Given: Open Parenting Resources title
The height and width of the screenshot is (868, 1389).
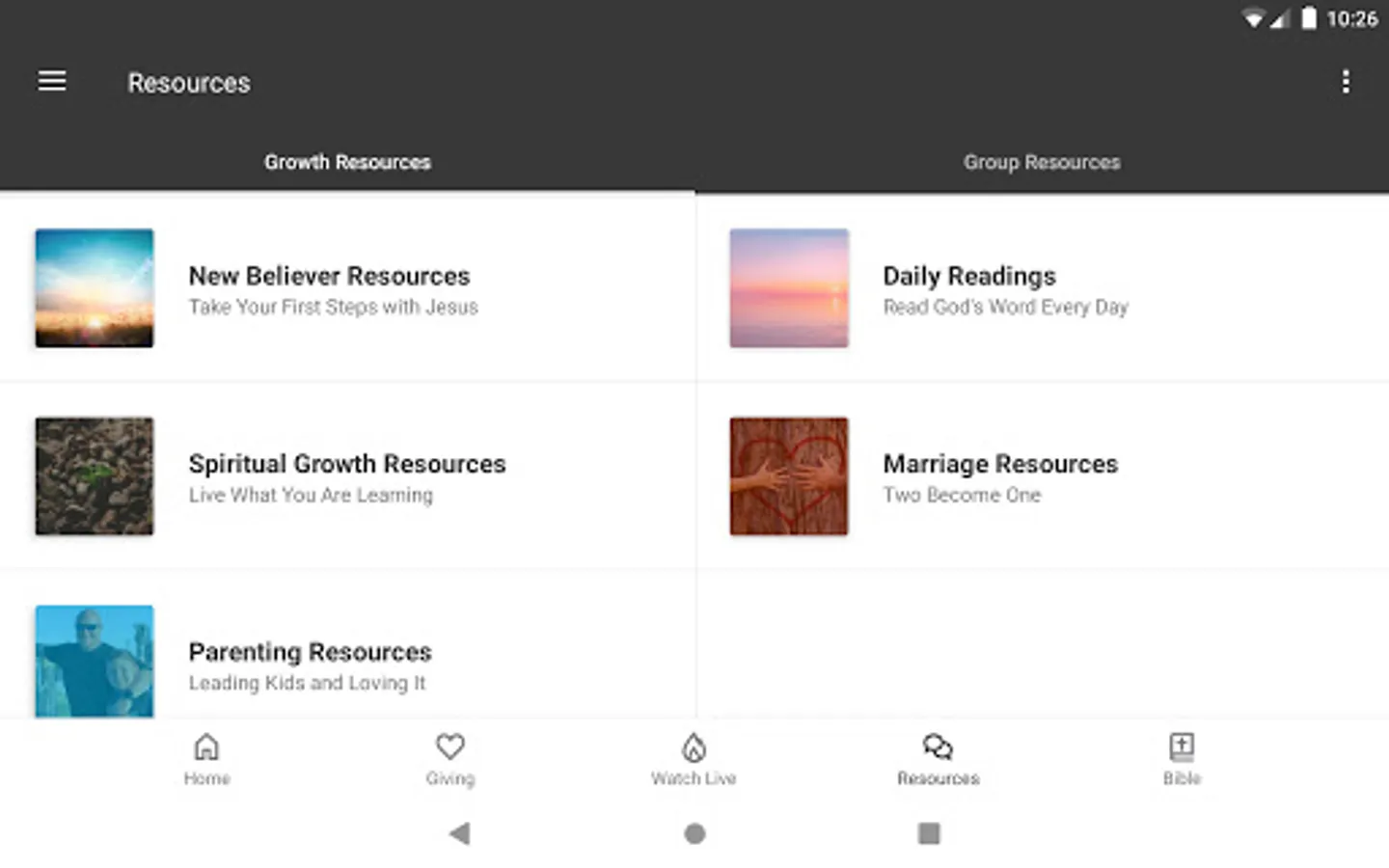Looking at the screenshot, I should [x=310, y=652].
